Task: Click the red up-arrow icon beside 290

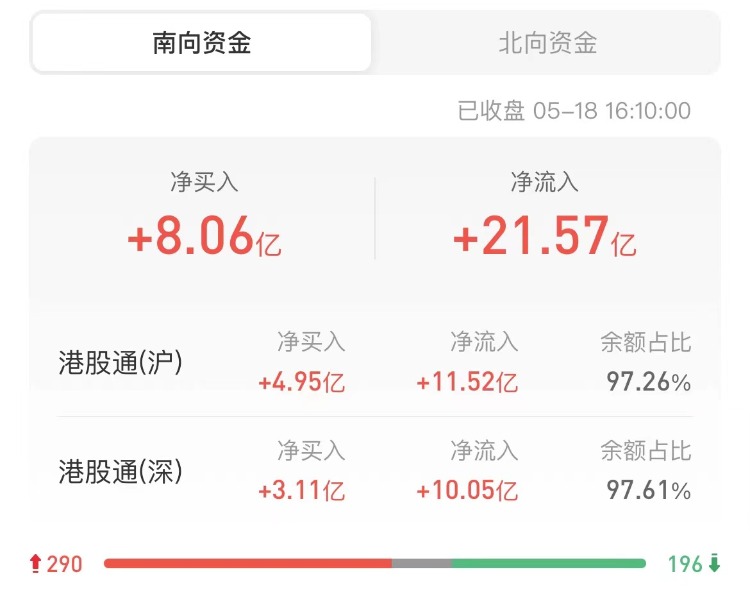Action: [36, 564]
